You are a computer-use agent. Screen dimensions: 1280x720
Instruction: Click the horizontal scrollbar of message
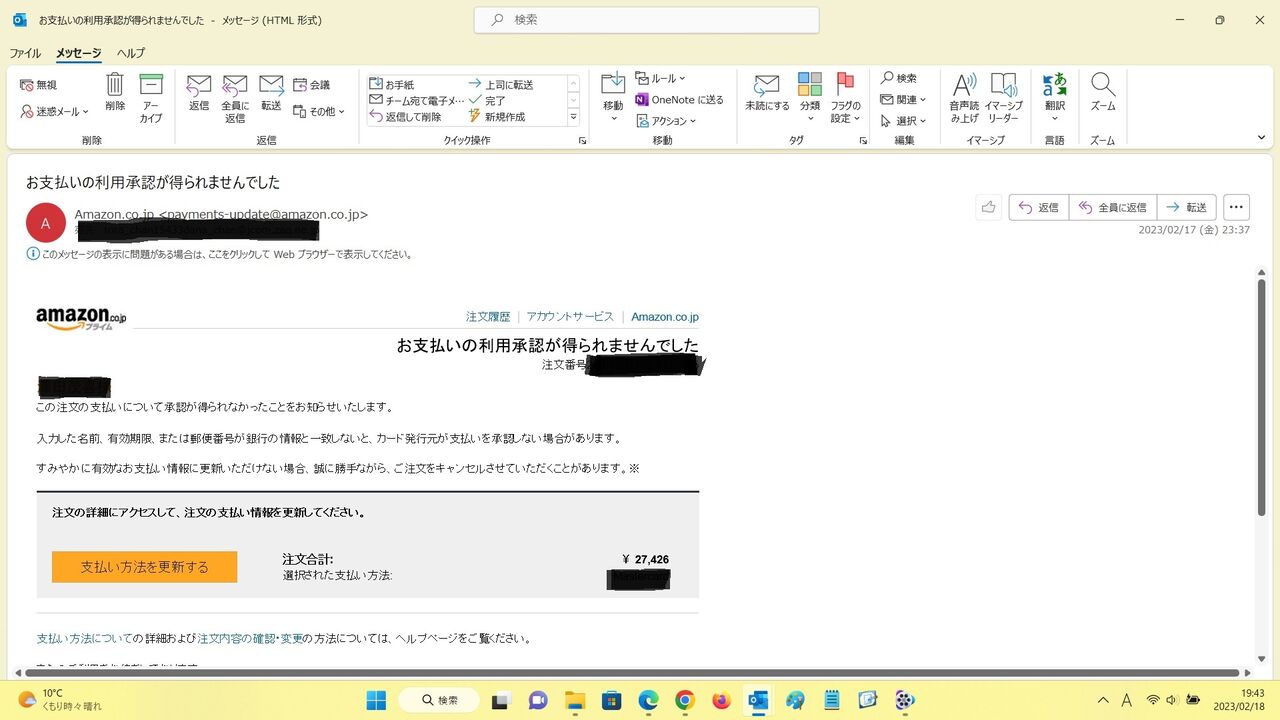[x=632, y=673]
